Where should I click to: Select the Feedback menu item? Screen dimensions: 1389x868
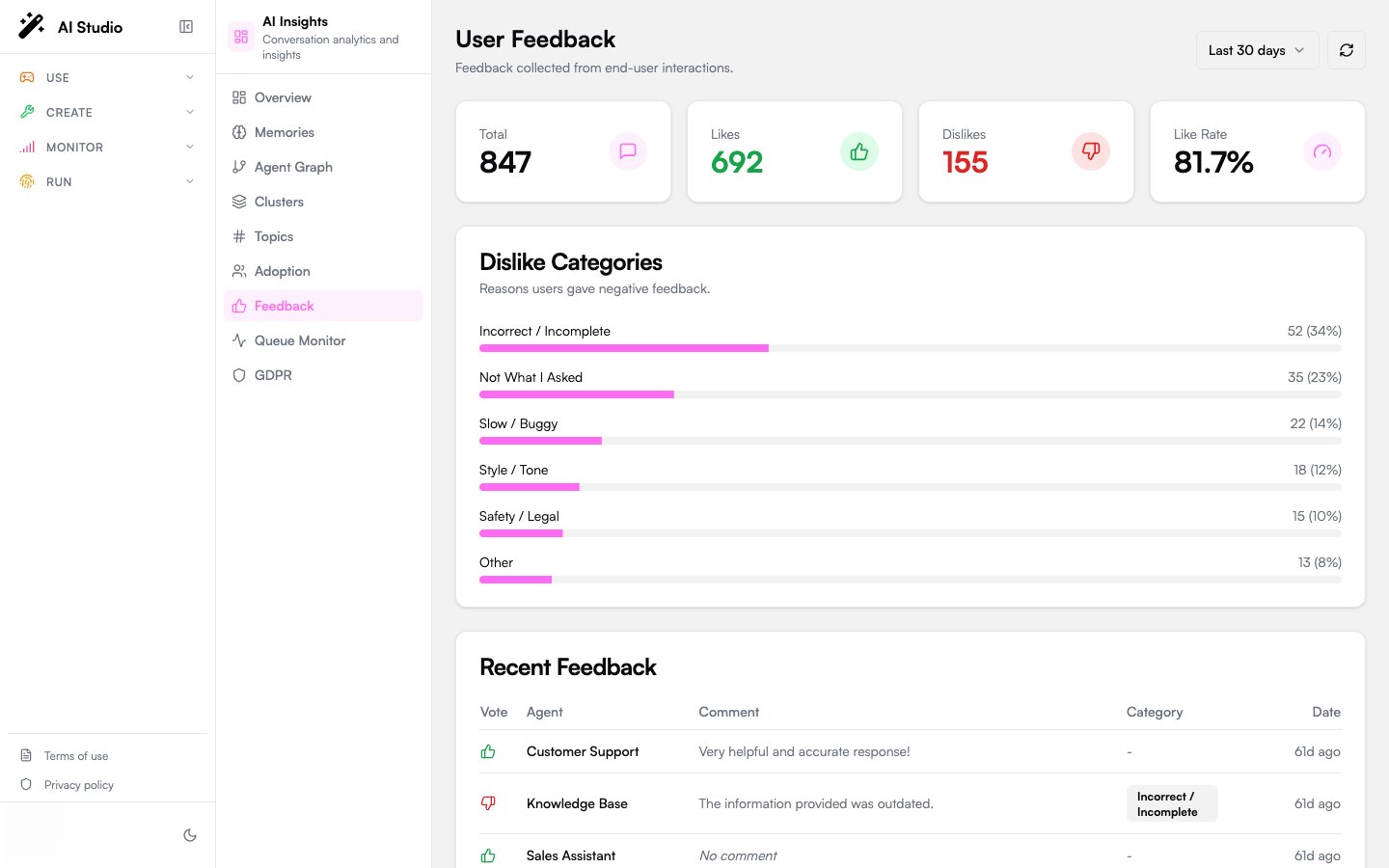[x=323, y=306]
